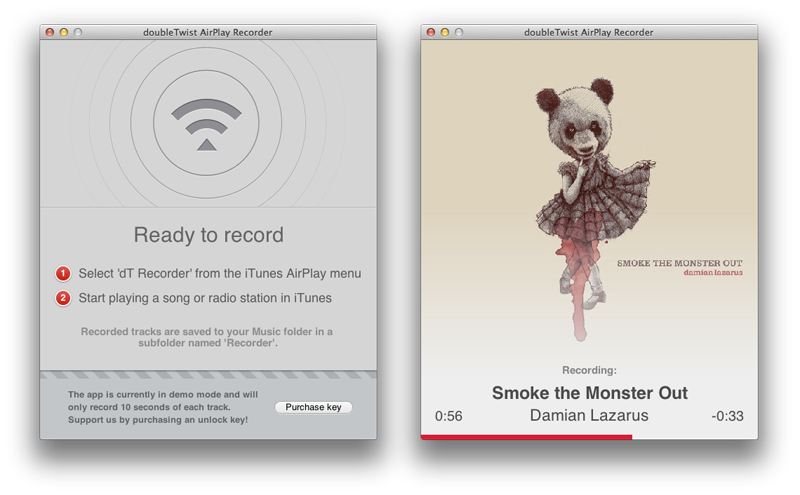Click the 'Recorded tracks are saved' note
Screen dimensions: 800x495
tap(207, 337)
